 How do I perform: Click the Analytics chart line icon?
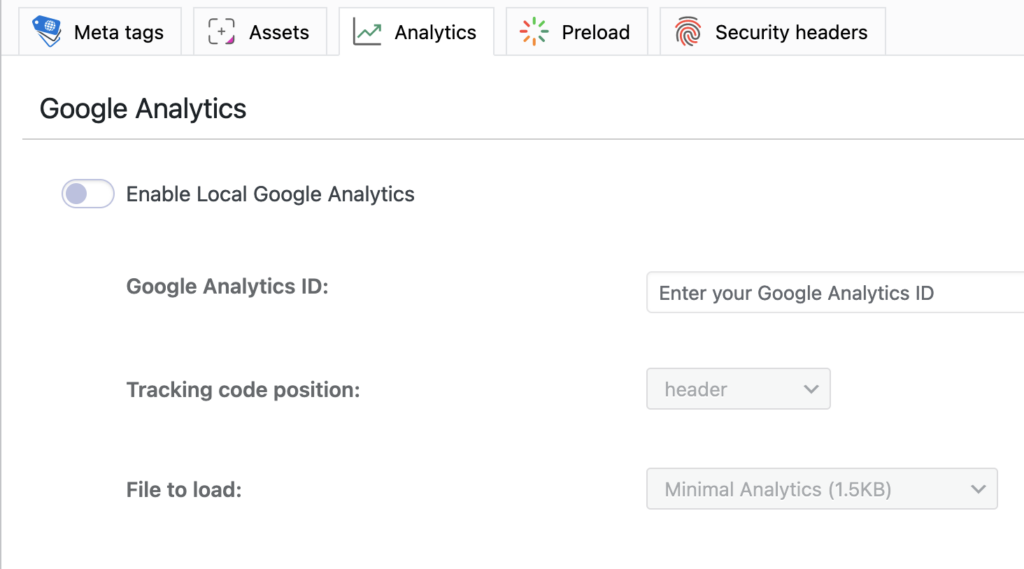coord(367,31)
